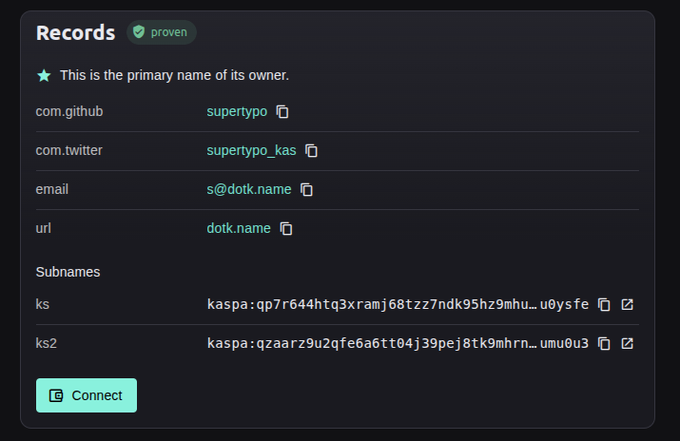Copy the ks subname kaspa address

tap(604, 305)
